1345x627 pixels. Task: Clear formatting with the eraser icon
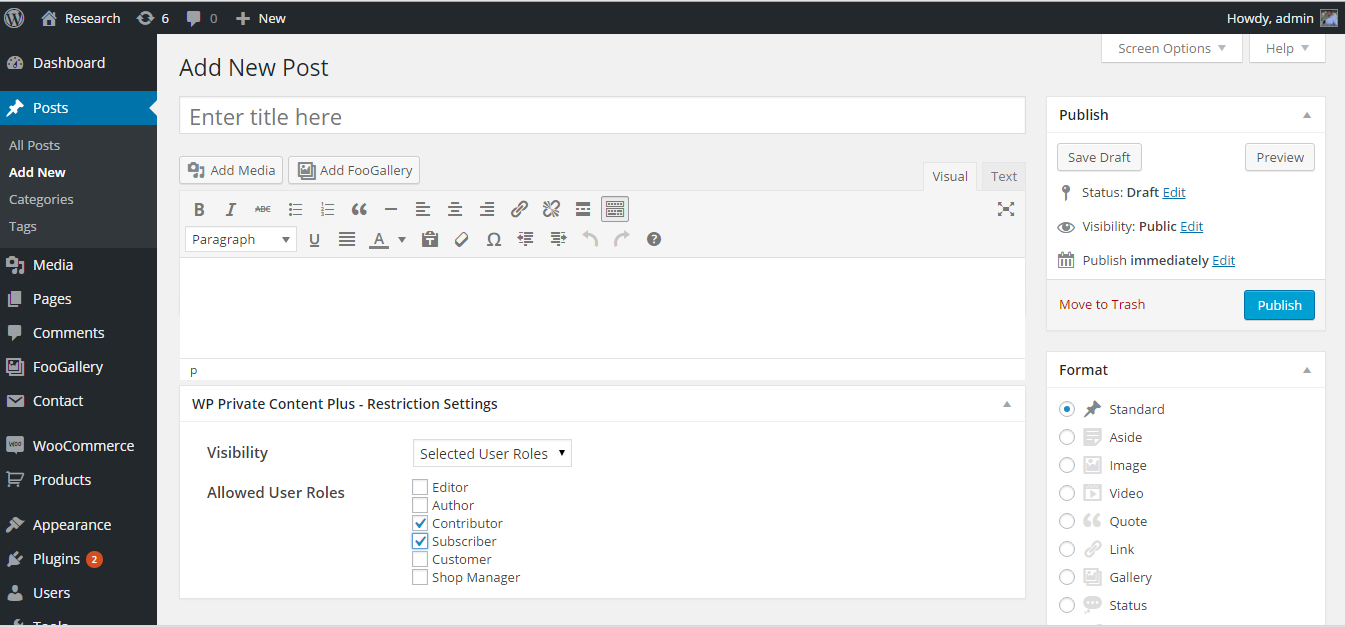461,239
